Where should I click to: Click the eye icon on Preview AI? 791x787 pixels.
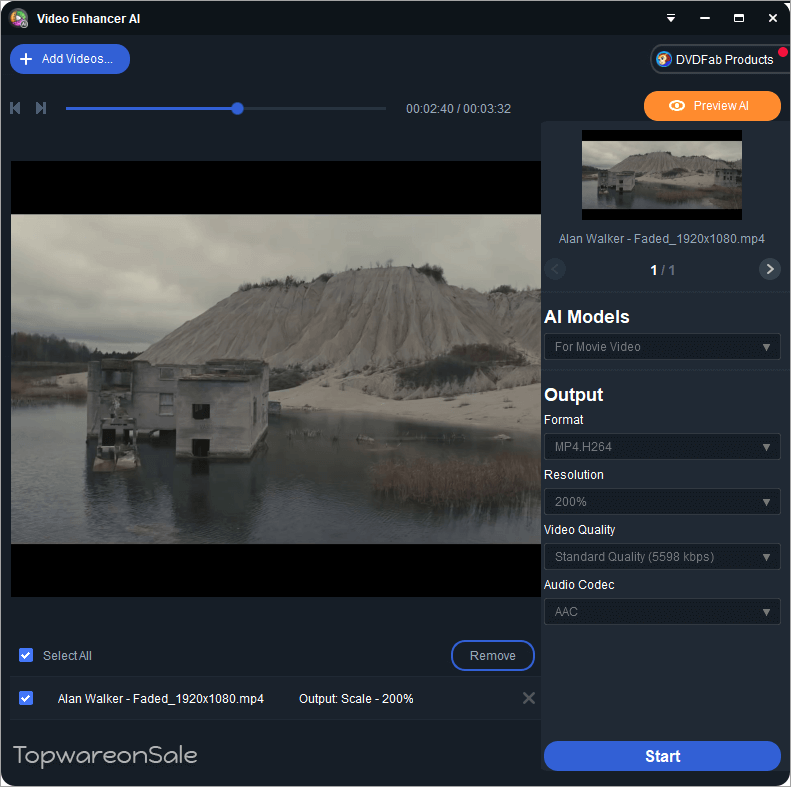tap(676, 105)
